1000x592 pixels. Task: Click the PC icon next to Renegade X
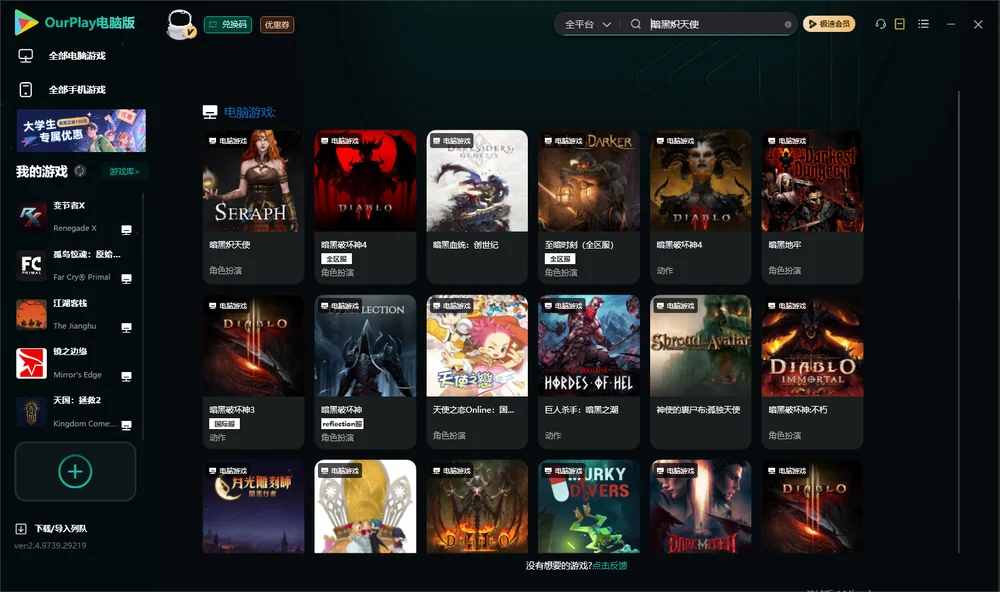coord(126,230)
